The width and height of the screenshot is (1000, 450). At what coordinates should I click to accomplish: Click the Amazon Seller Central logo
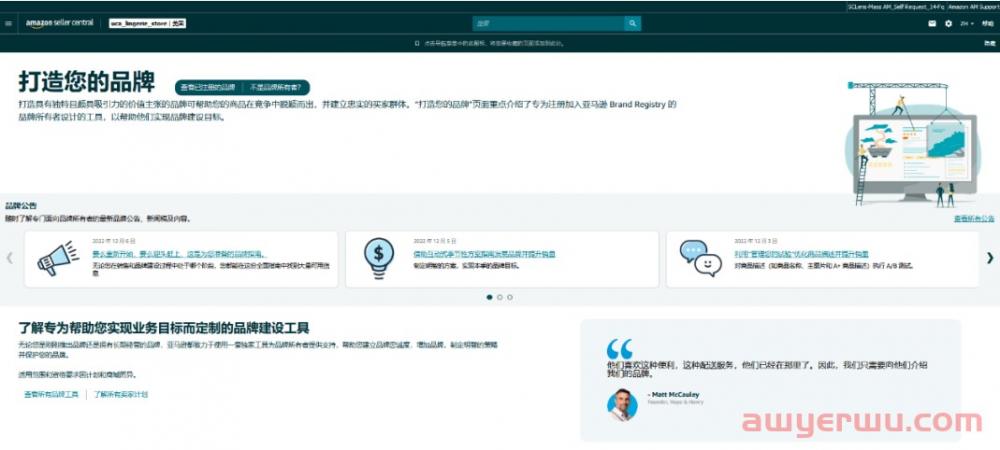click(62, 23)
